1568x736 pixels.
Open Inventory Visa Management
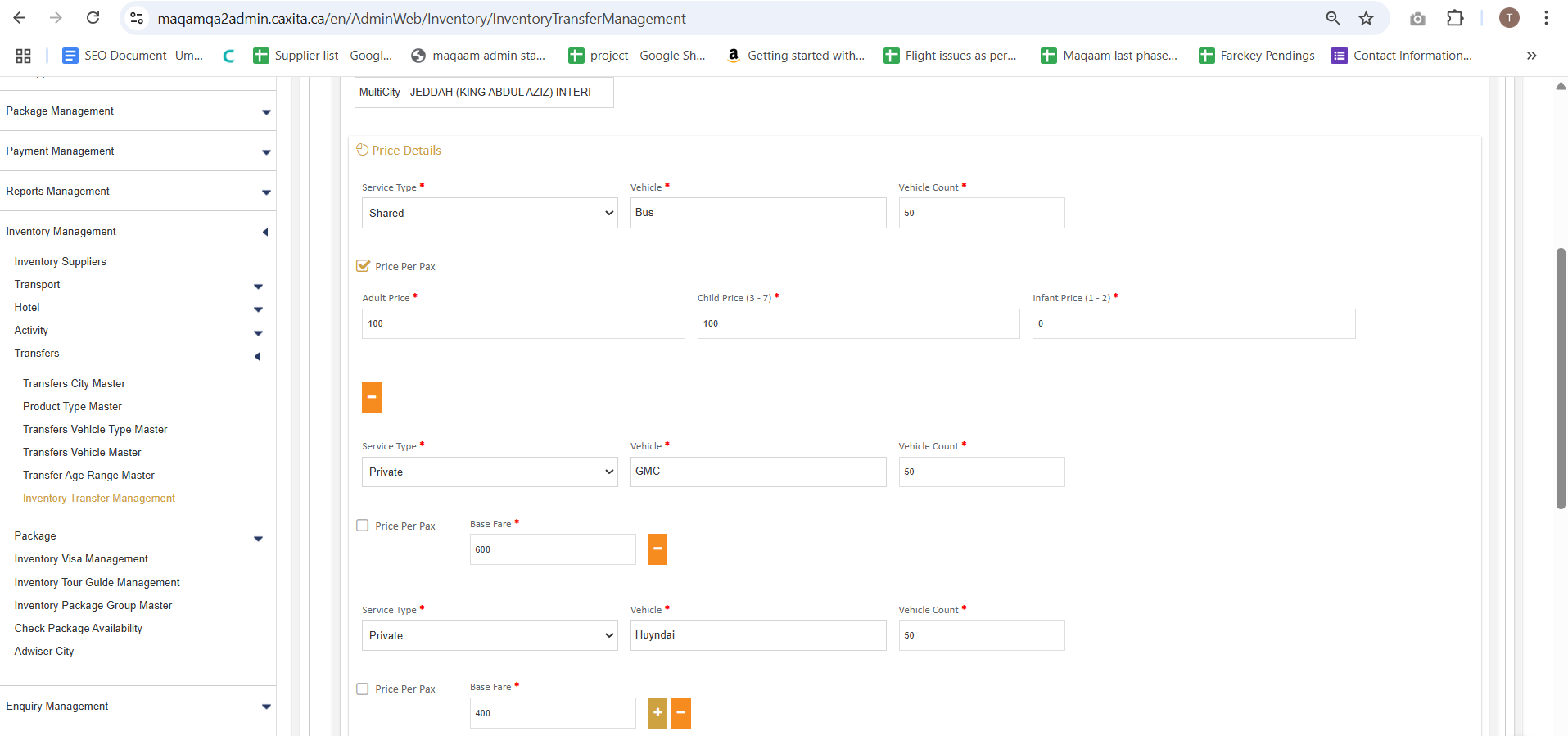click(x=81, y=559)
